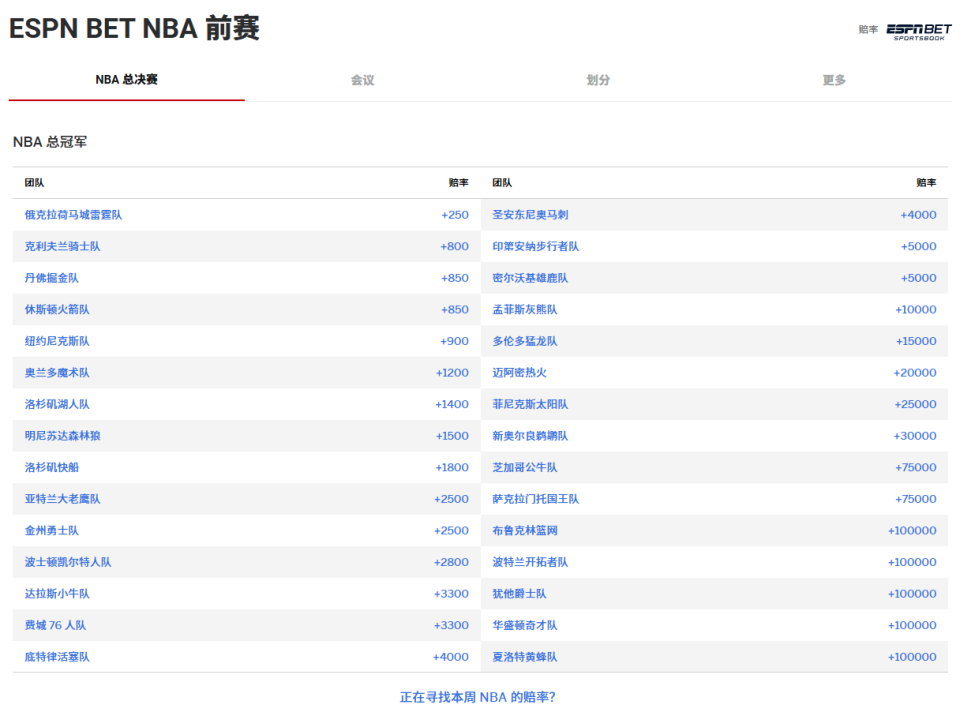Select the +20000 odds value
The width and height of the screenshot is (960, 716).
point(915,372)
